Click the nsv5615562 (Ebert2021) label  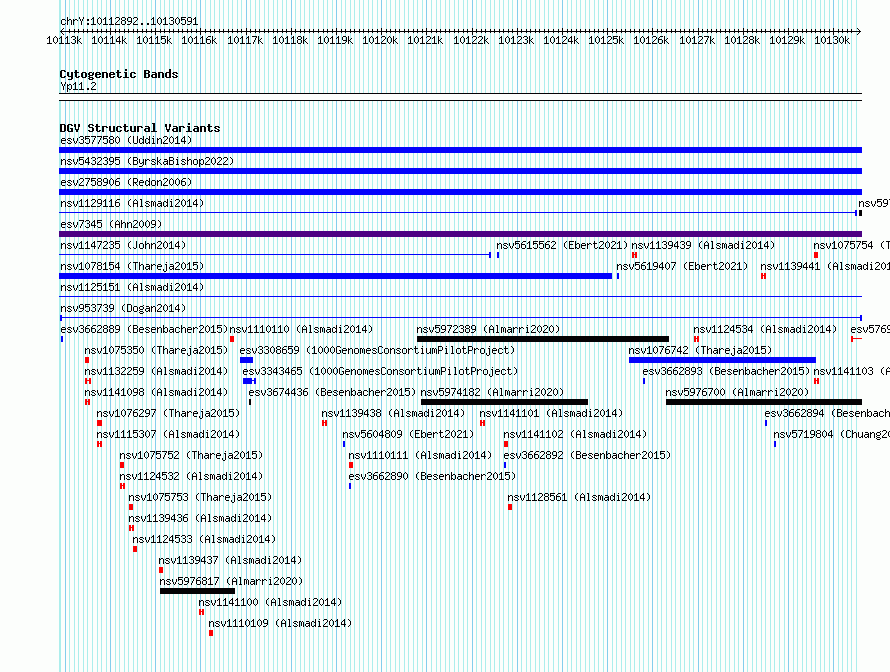(x=562, y=245)
